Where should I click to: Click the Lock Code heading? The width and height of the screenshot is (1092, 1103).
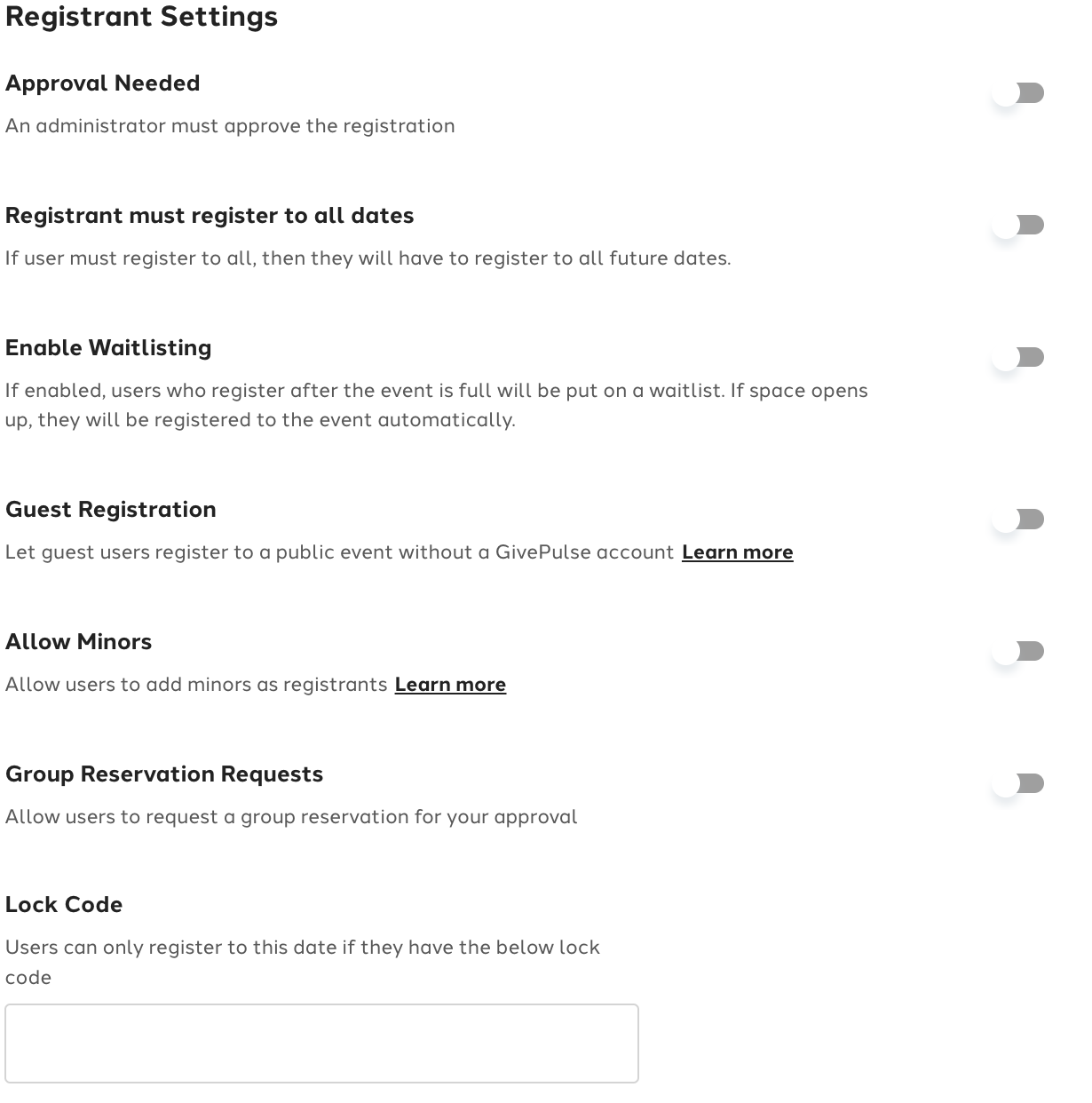64,905
